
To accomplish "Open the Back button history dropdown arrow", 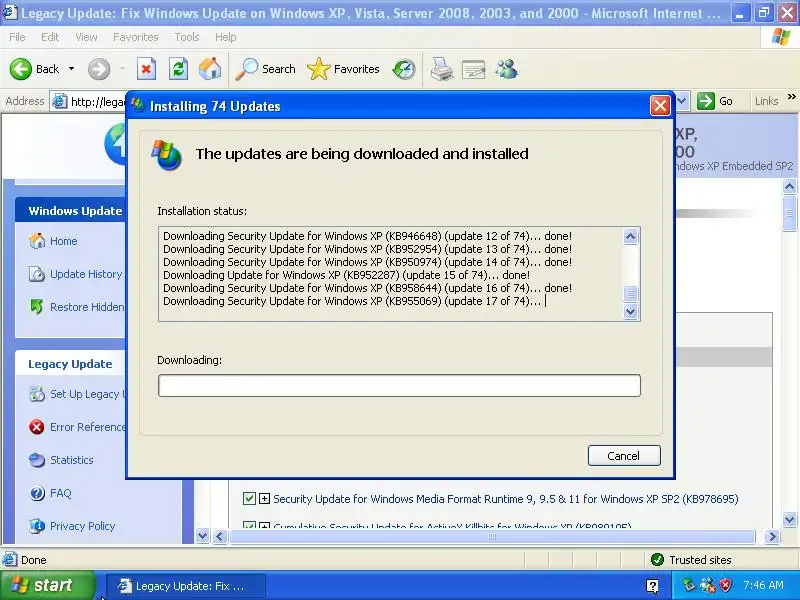I will tap(71, 69).
